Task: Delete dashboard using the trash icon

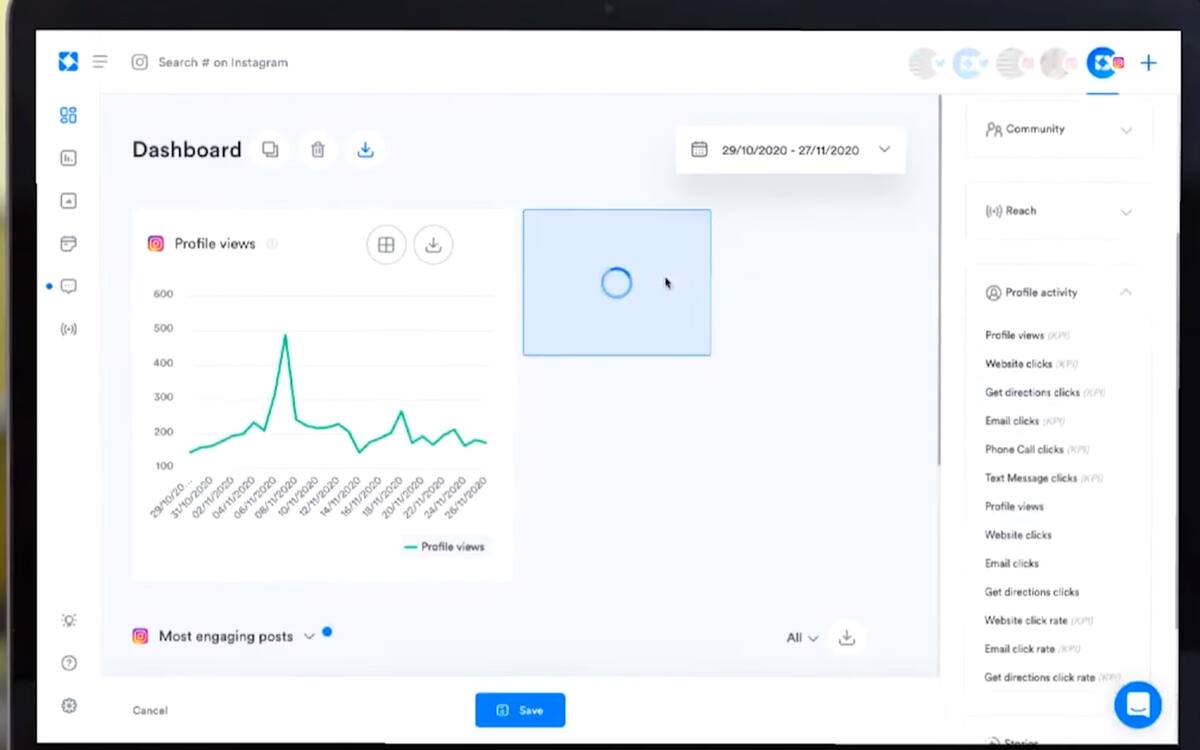Action: click(318, 149)
